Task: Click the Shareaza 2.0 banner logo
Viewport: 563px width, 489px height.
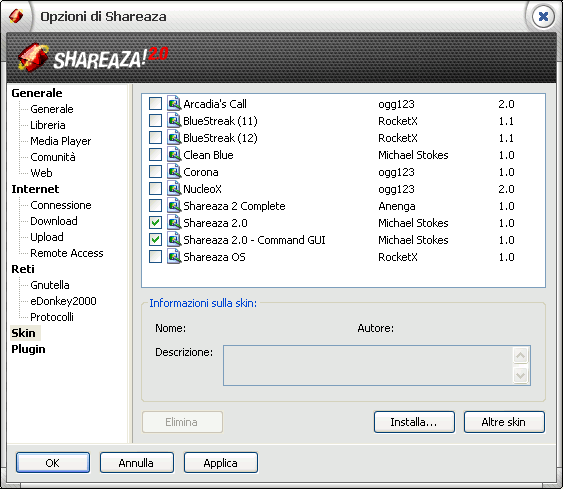Action: point(93,57)
